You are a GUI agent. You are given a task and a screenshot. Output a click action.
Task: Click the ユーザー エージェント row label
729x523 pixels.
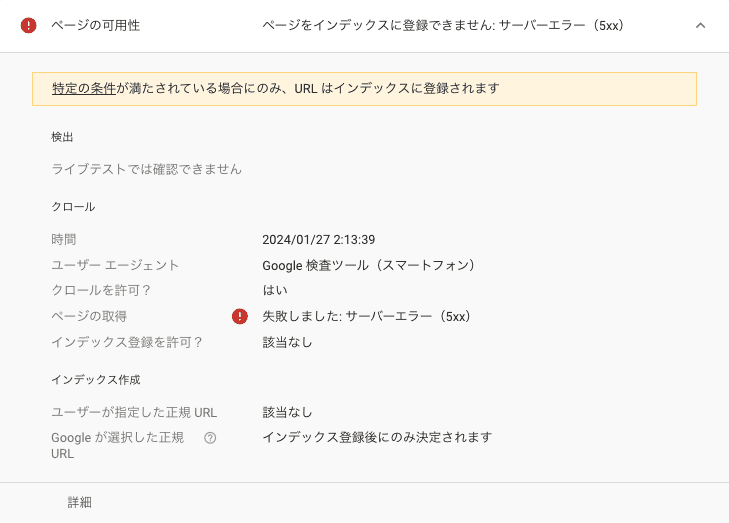click(115, 265)
